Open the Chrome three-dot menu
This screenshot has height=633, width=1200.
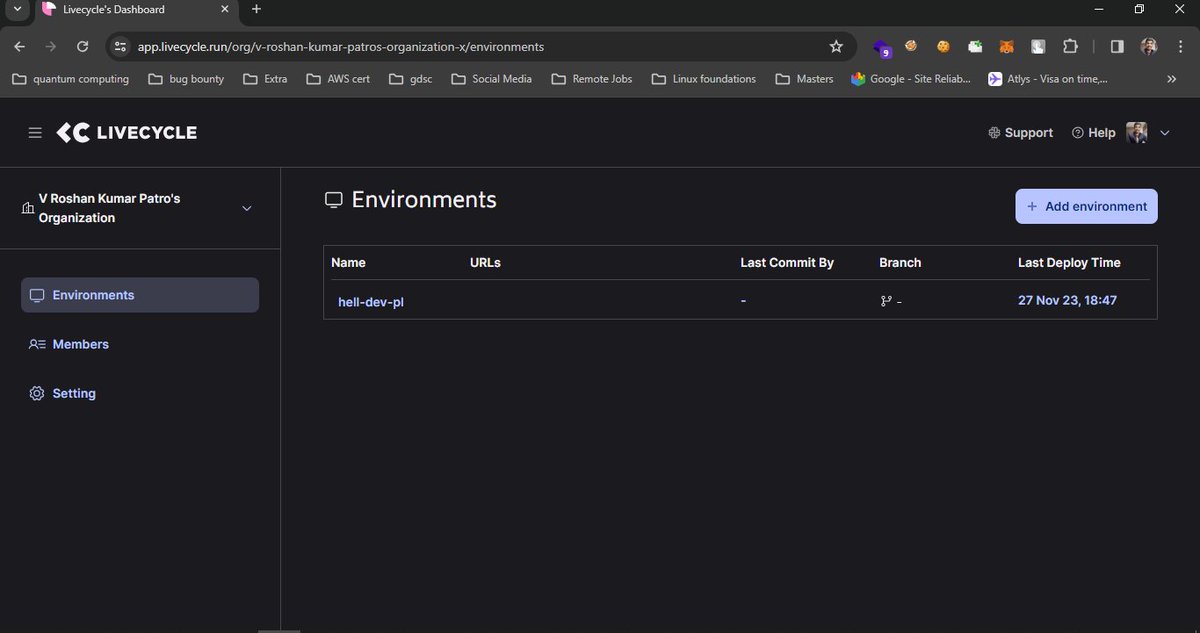coord(1180,46)
